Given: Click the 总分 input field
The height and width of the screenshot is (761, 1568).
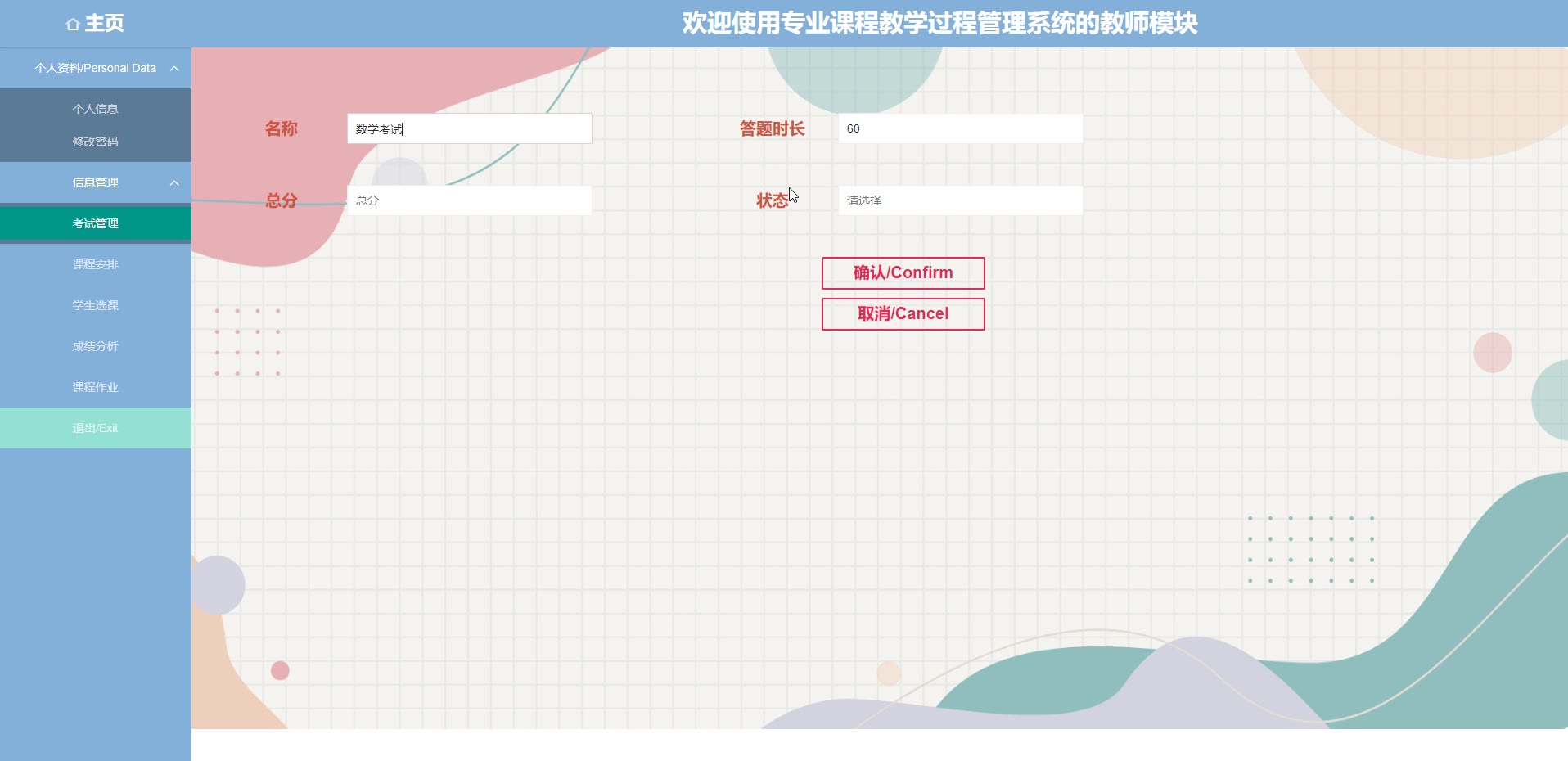Looking at the screenshot, I should pos(470,200).
